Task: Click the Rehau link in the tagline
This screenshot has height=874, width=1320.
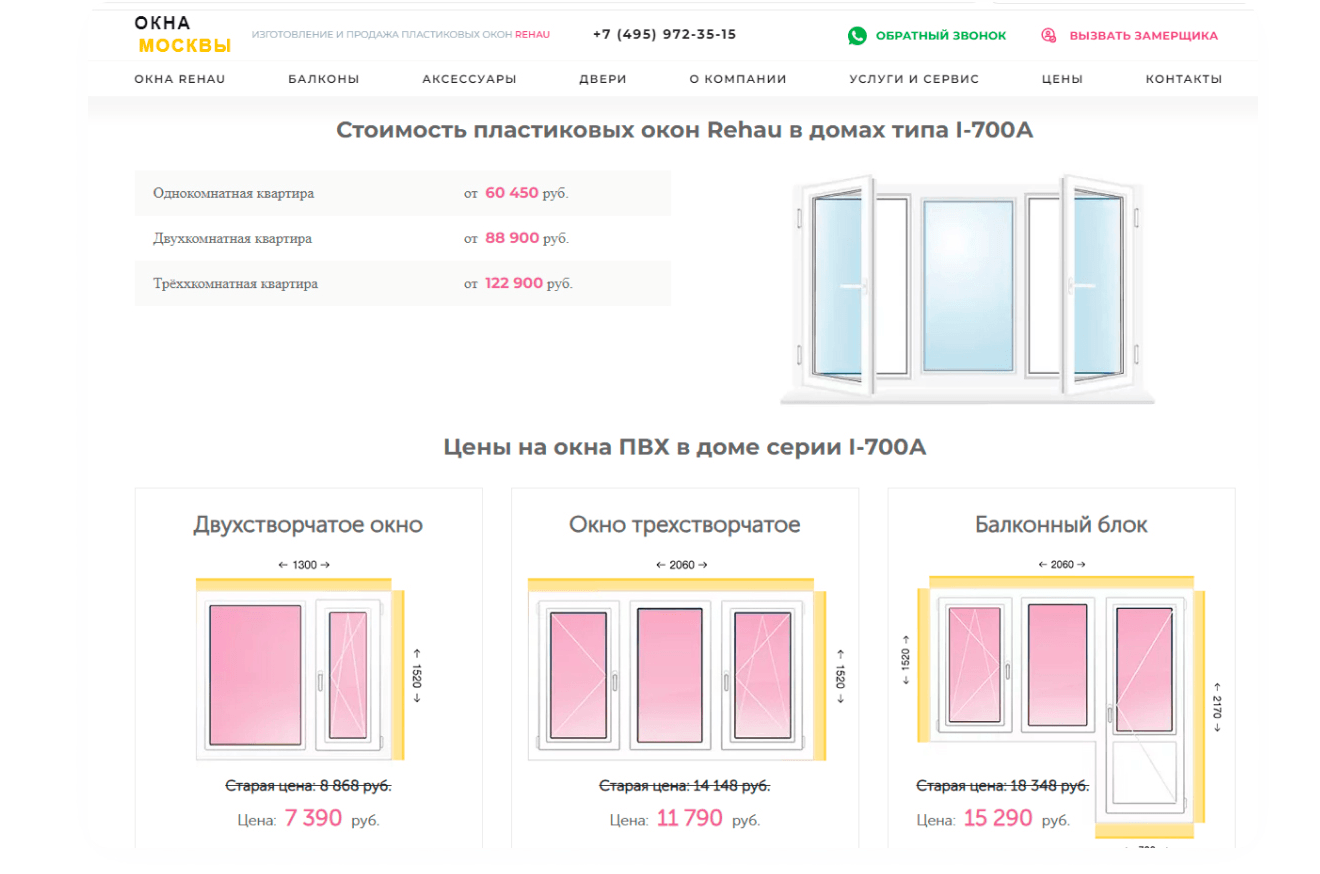Action: tap(532, 35)
